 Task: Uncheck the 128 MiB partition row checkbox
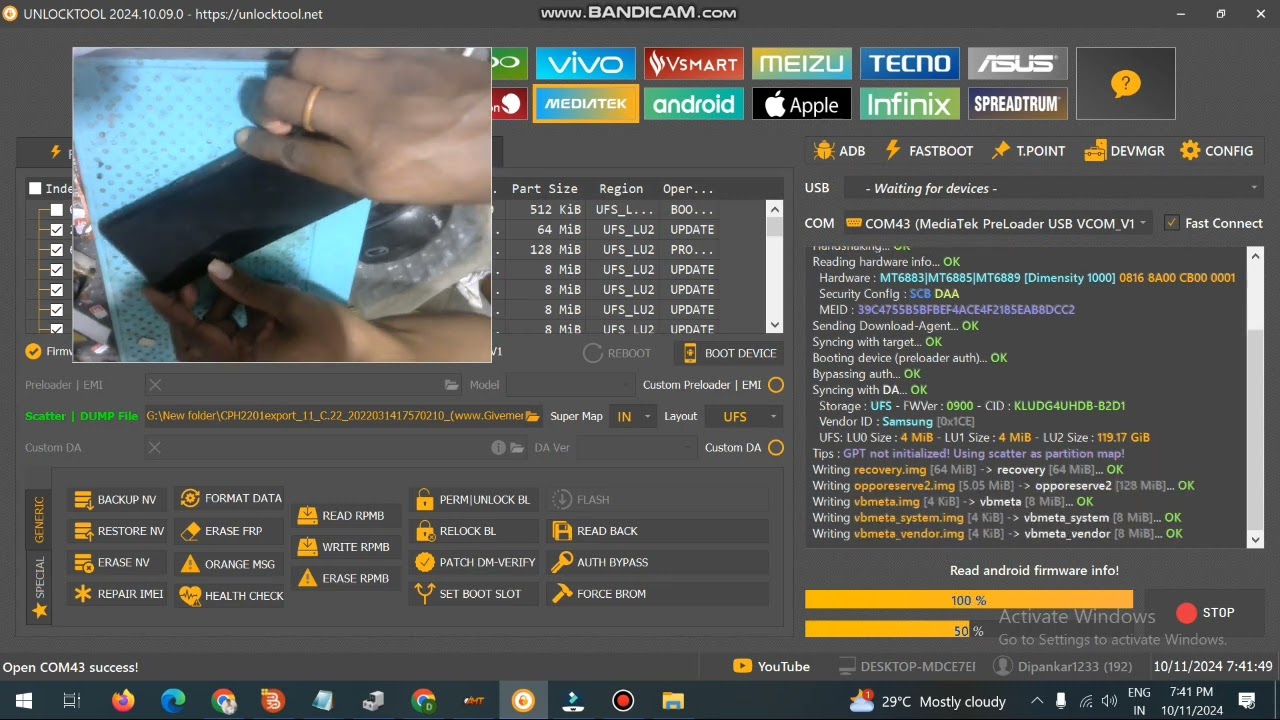(x=57, y=250)
